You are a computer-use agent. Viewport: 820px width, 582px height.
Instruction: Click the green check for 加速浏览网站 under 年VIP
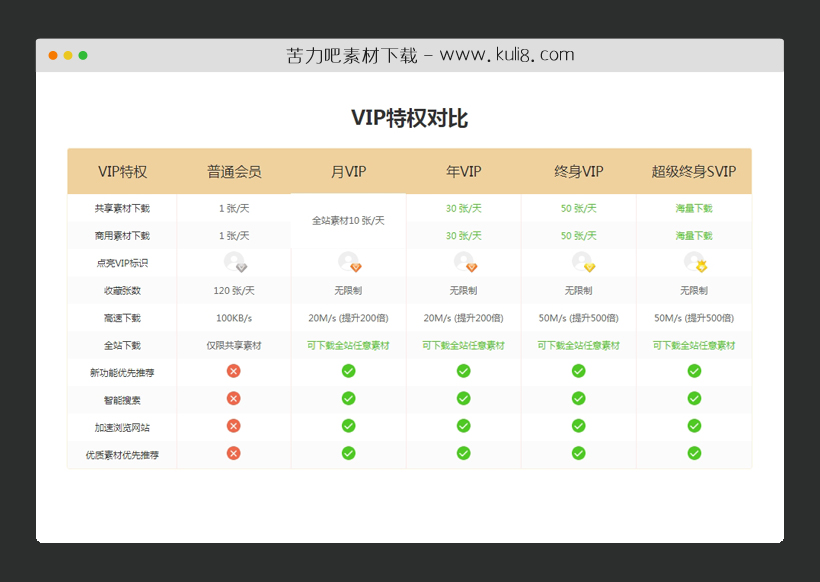point(463,425)
